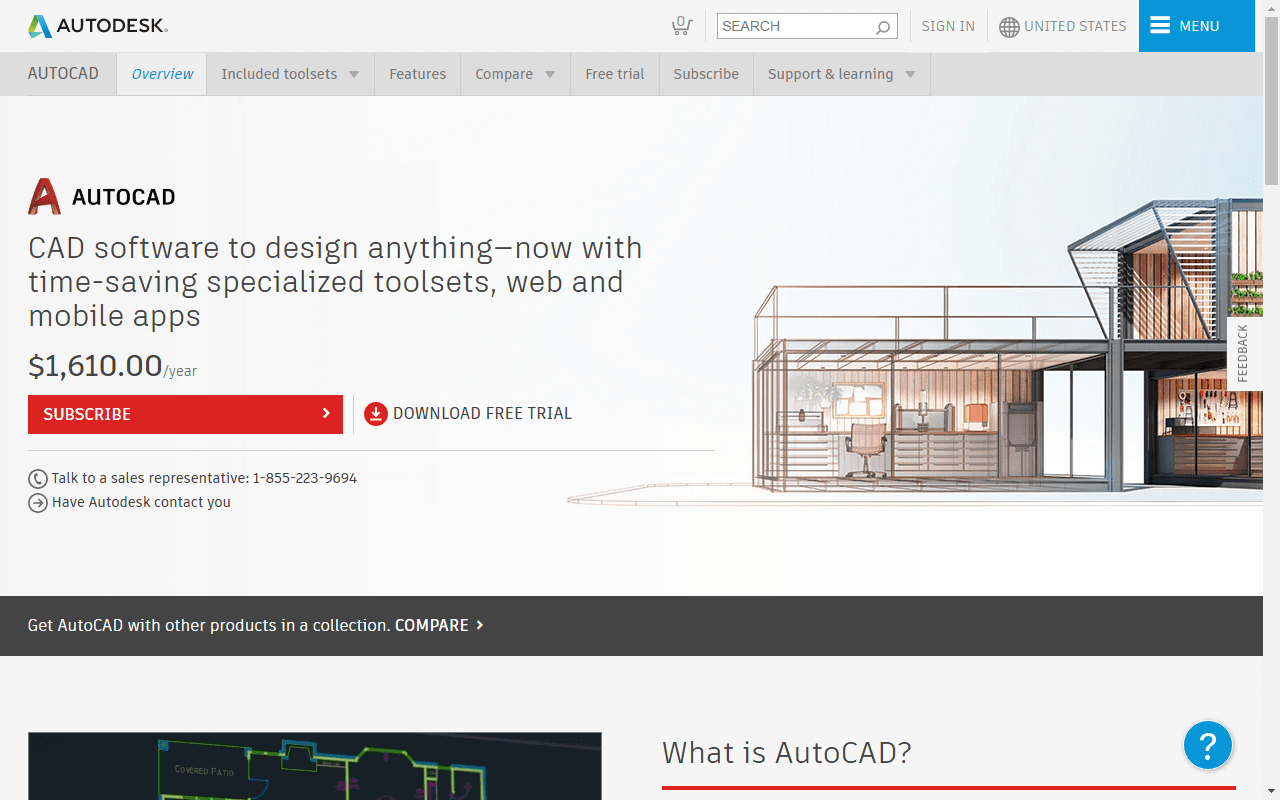Click the sales phone number 1-855-223-9694

click(x=304, y=478)
